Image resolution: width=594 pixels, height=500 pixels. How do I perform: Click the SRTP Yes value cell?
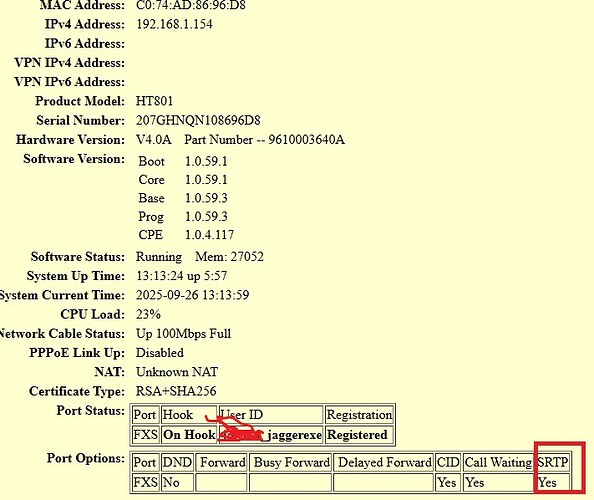pos(553,483)
